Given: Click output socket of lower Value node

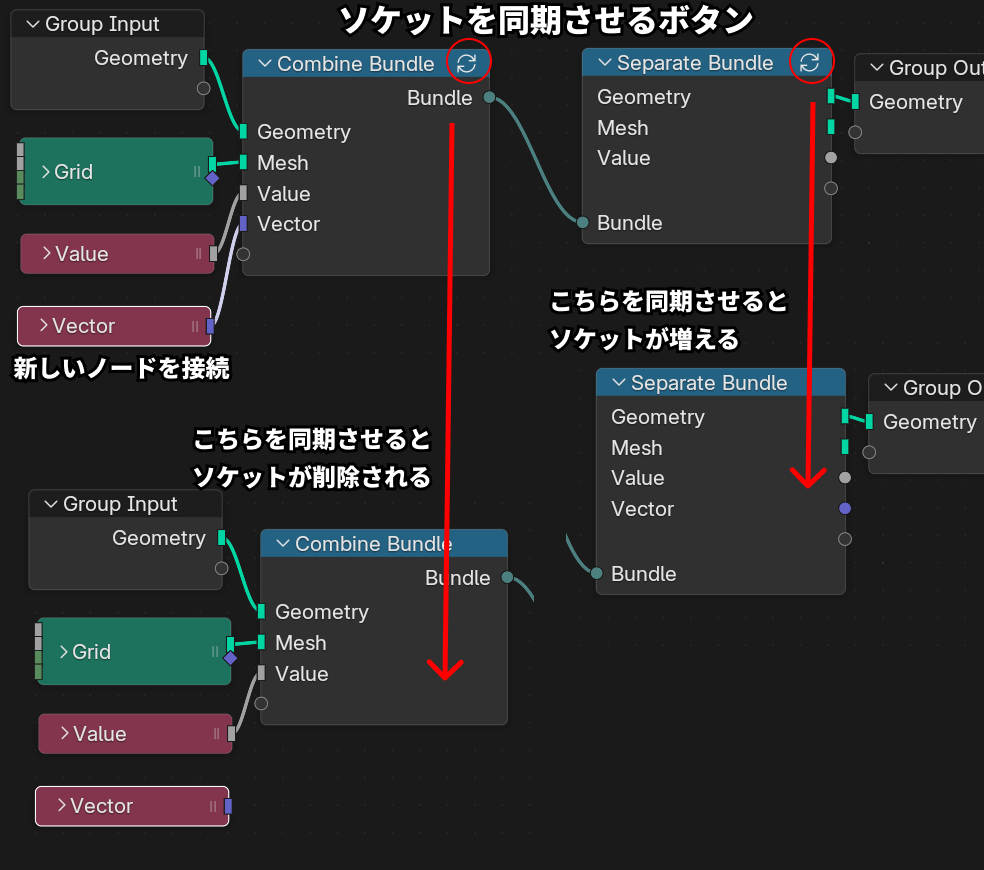Looking at the screenshot, I should (232, 734).
